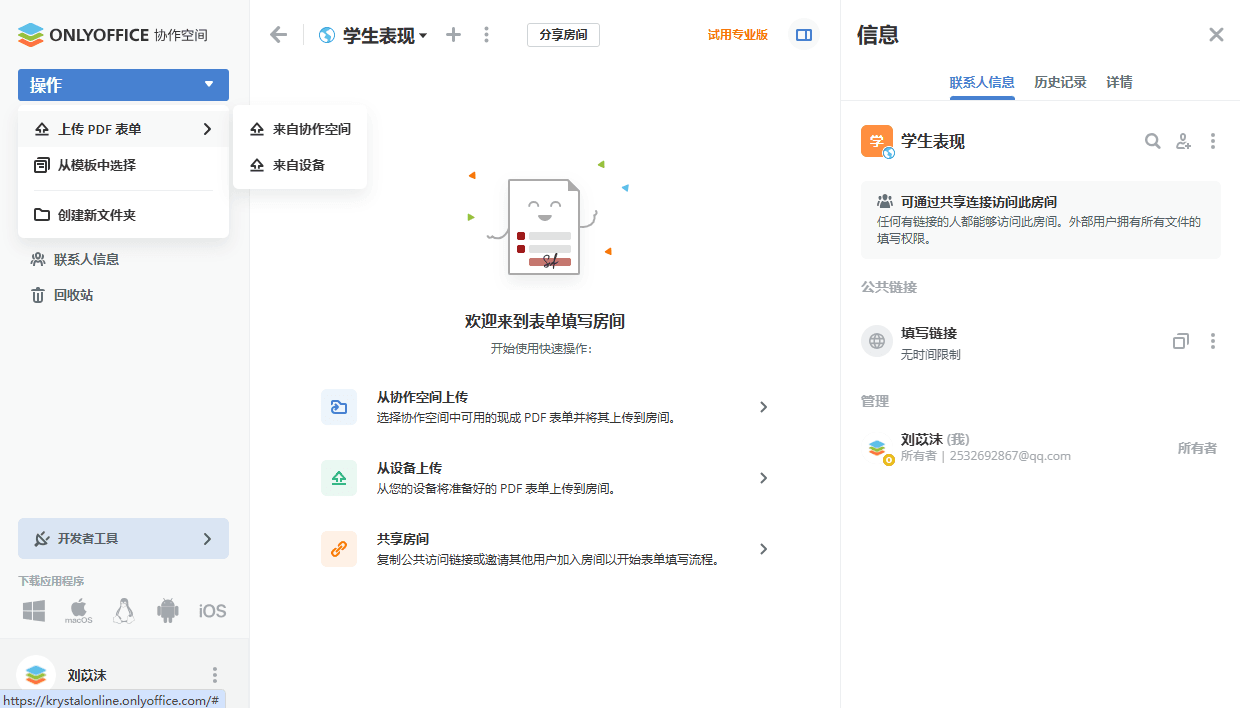Click the Windows app download icon

[x=34, y=611]
